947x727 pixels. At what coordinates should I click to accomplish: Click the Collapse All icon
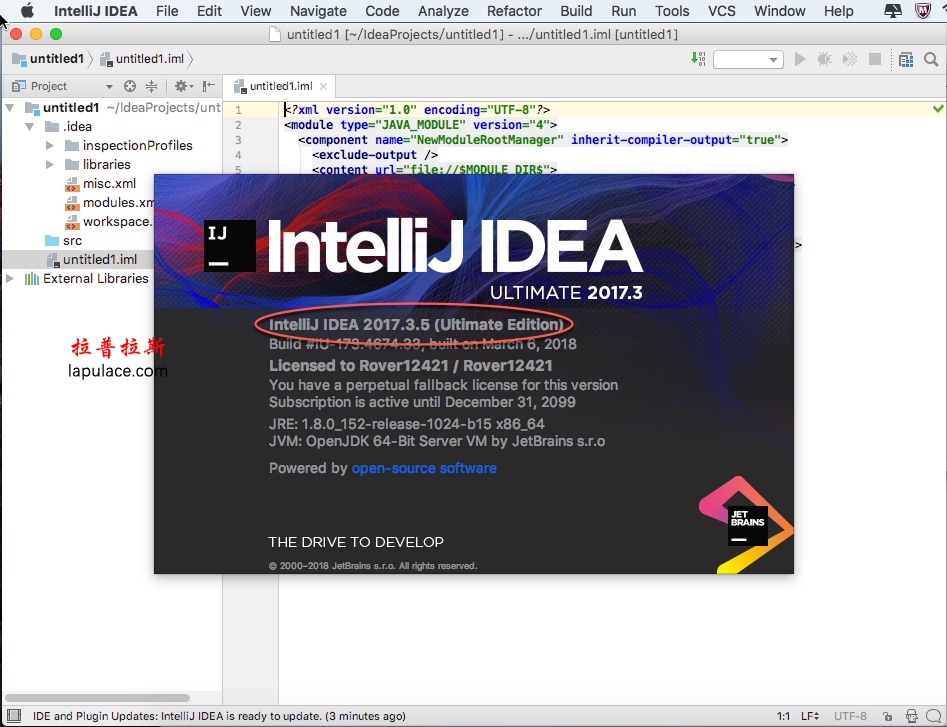[152, 86]
